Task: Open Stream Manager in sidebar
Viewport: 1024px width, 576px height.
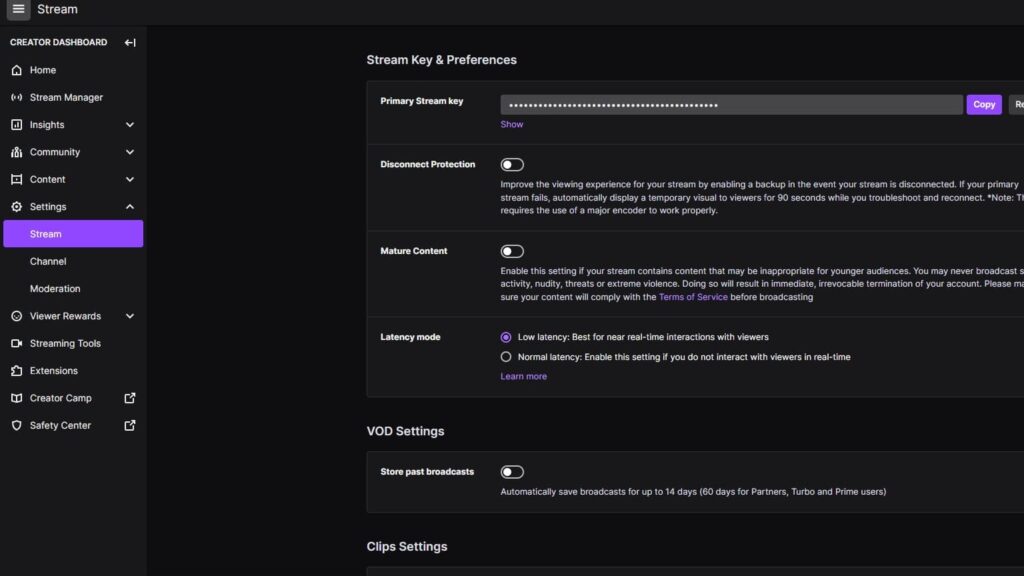Action: [x=73, y=97]
